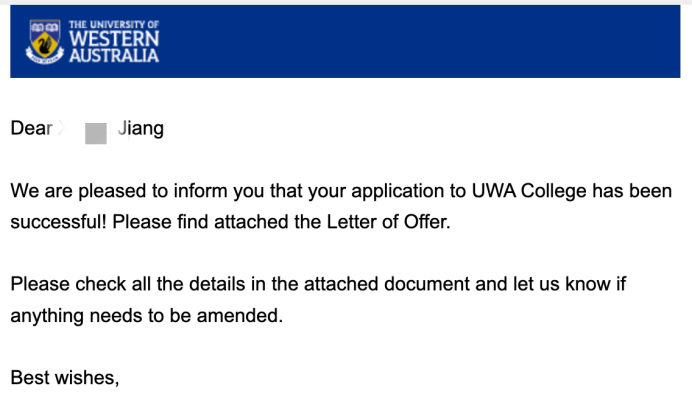Click the "Best wishes," closing line

click(65, 378)
